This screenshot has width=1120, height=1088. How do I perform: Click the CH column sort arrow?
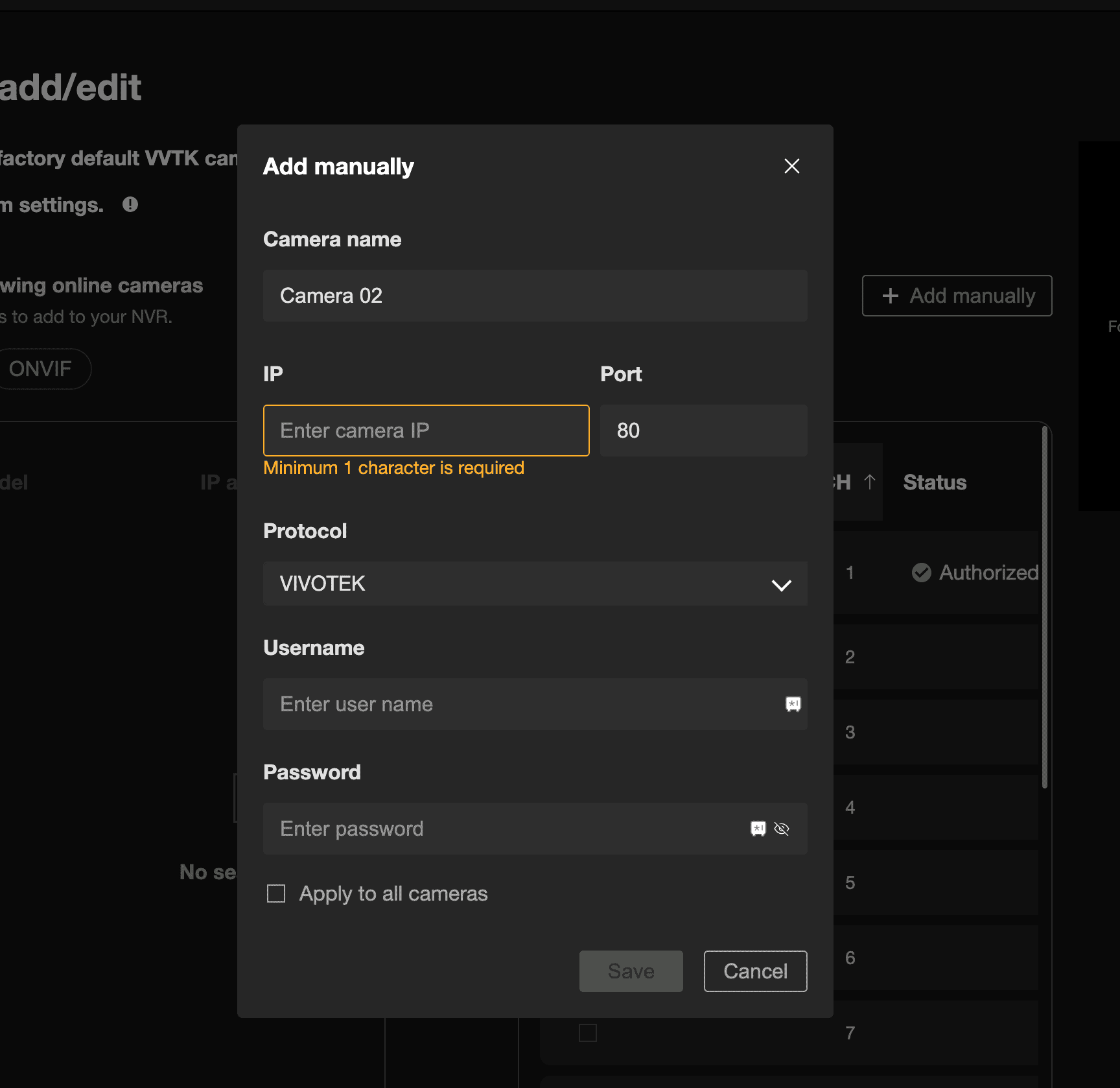pyautogui.click(x=870, y=482)
